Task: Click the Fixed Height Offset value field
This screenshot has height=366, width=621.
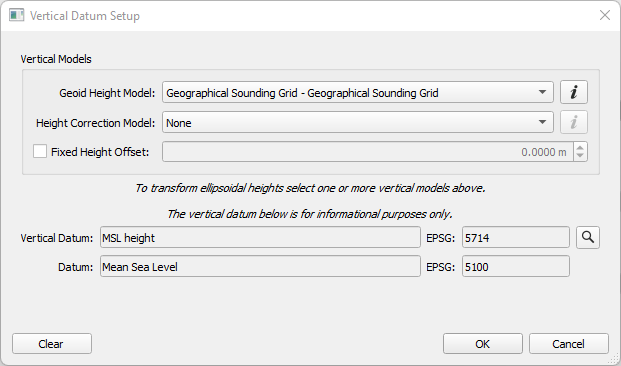Action: tap(368, 152)
